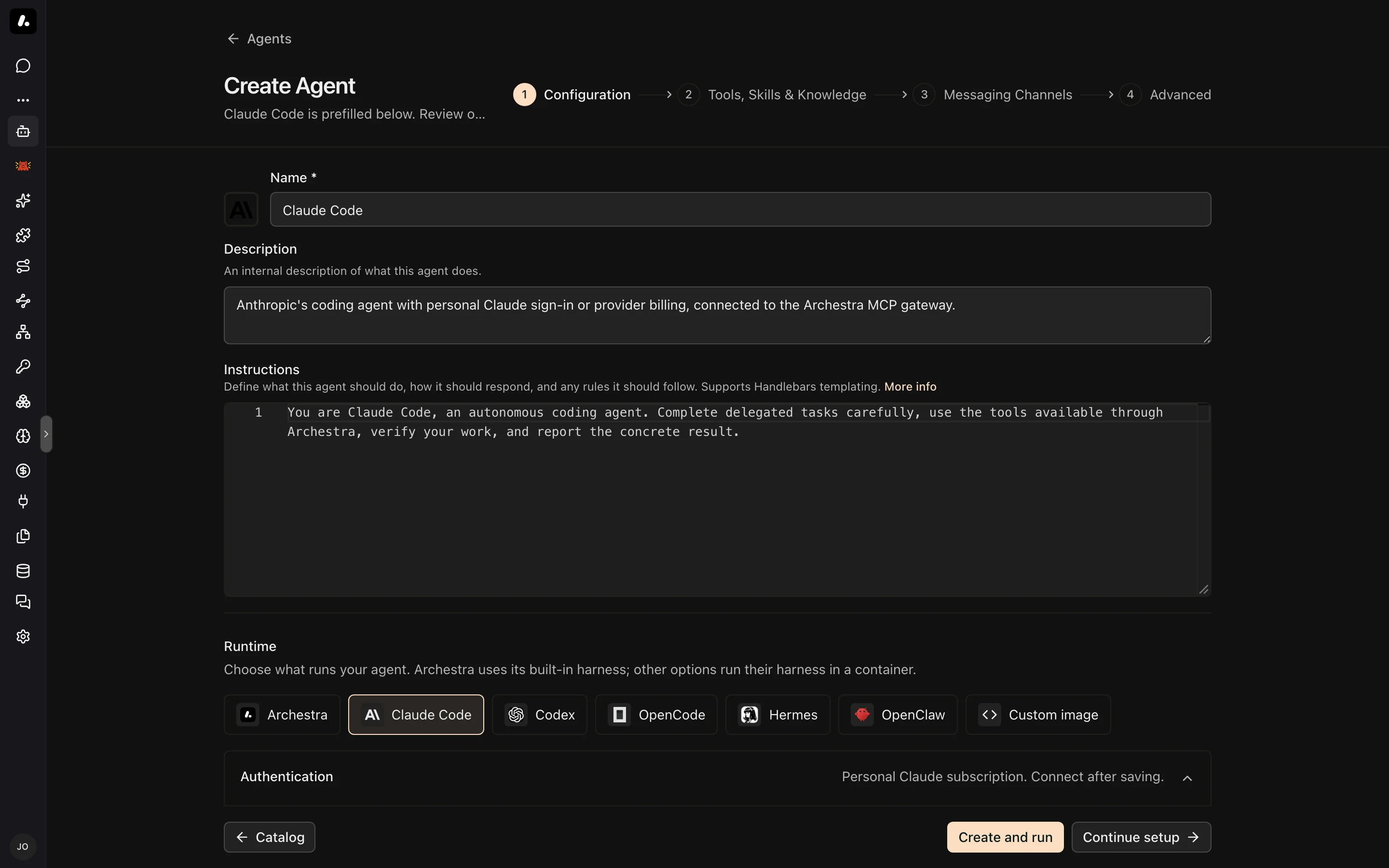Viewport: 1389px width, 868px height.
Task: Click the Instructions editor resize handle
Action: [1204, 590]
